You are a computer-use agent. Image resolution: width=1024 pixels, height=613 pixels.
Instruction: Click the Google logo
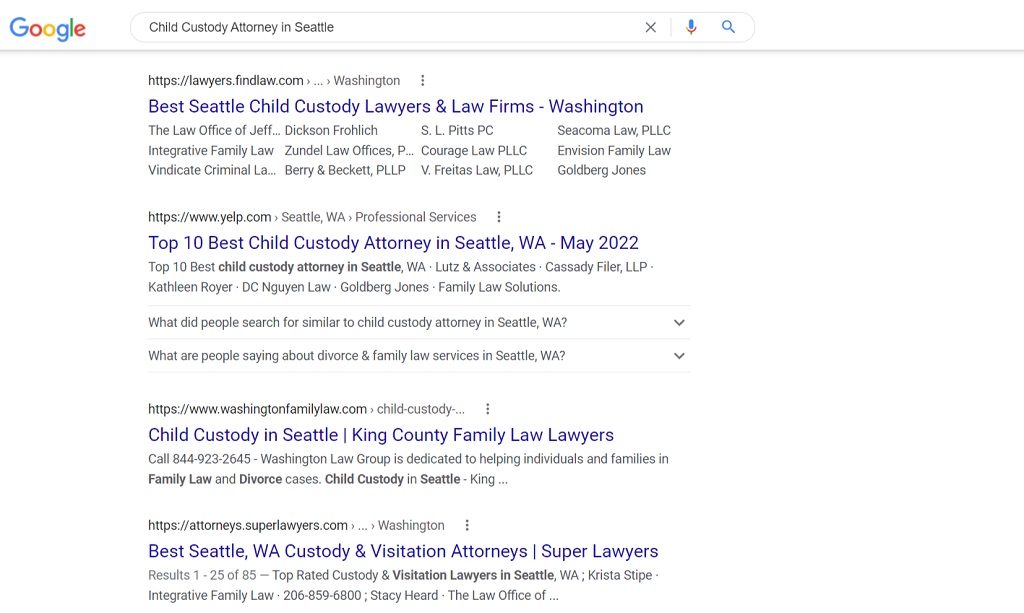[x=48, y=28]
